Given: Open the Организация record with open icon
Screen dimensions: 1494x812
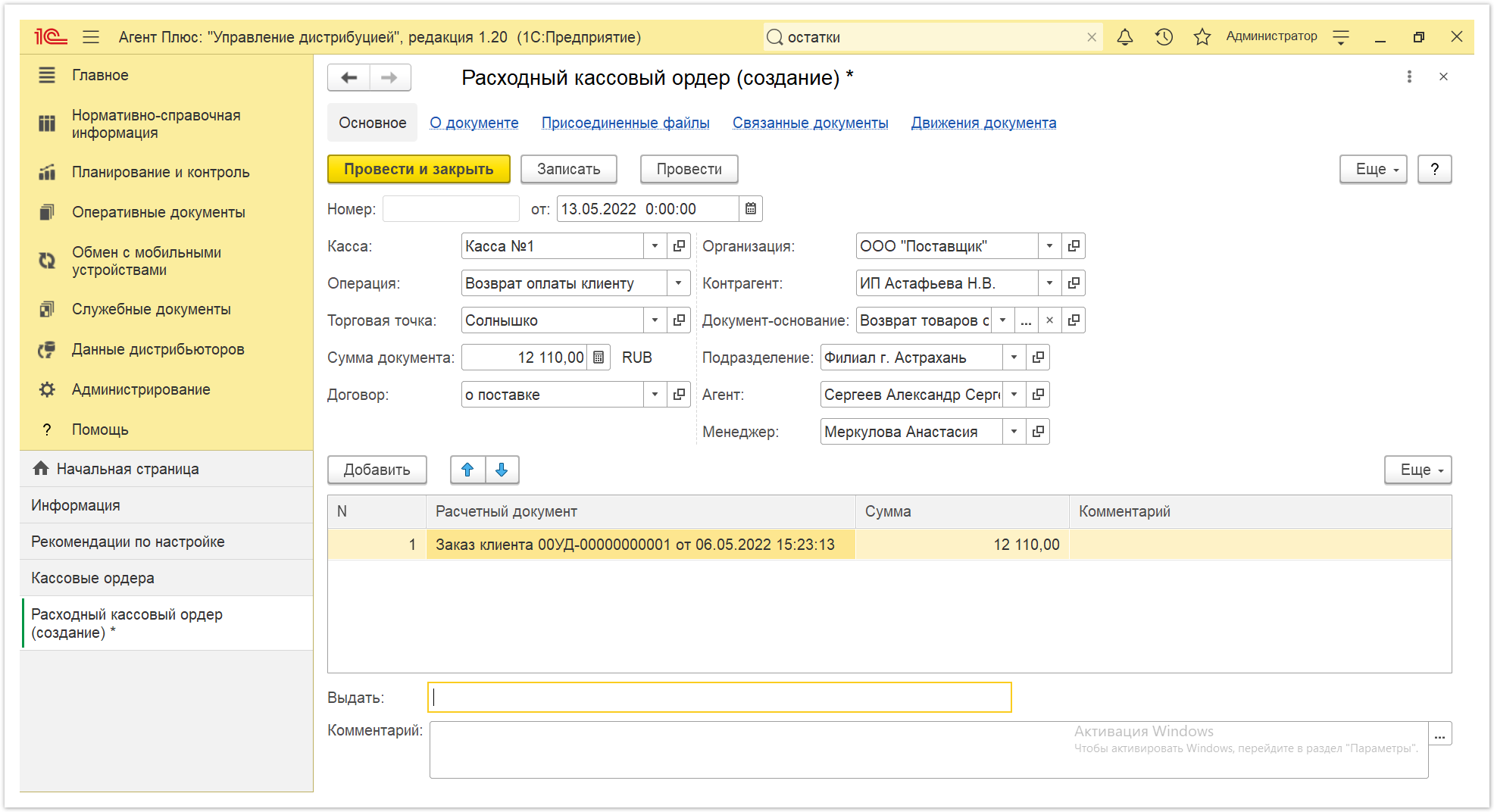Looking at the screenshot, I should click(1074, 246).
